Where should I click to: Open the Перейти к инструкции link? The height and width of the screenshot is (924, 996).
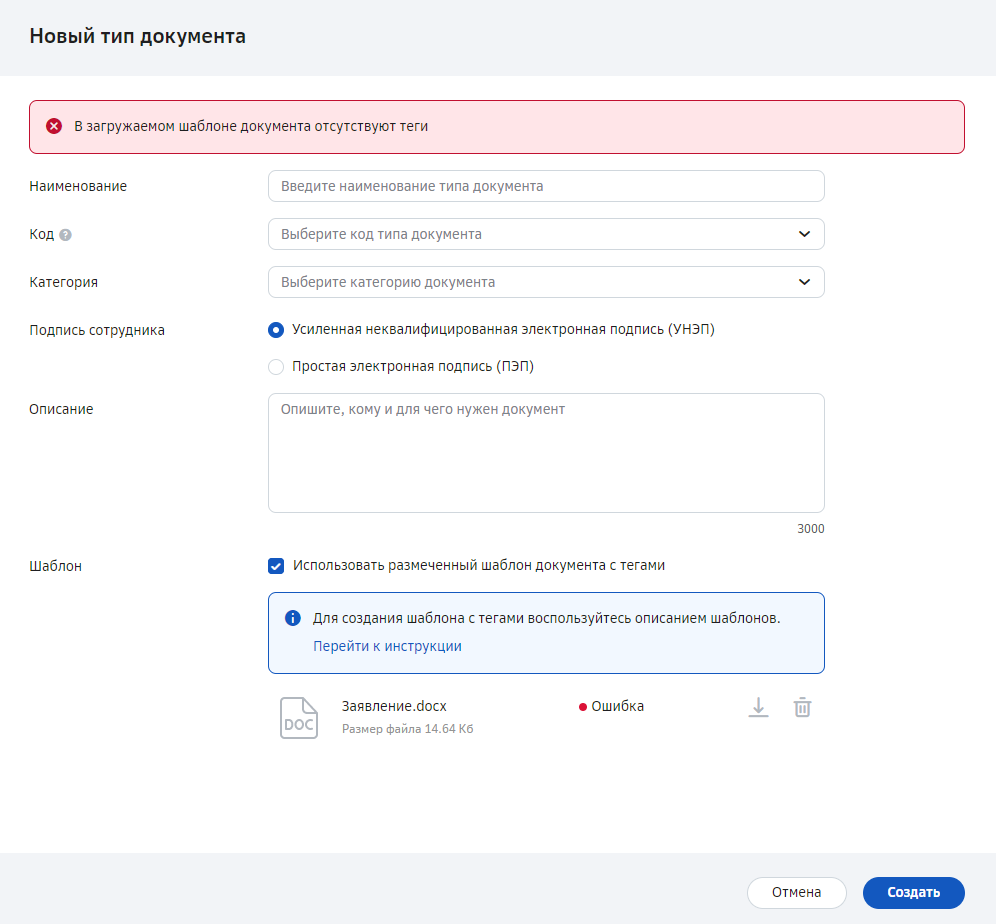pos(387,646)
